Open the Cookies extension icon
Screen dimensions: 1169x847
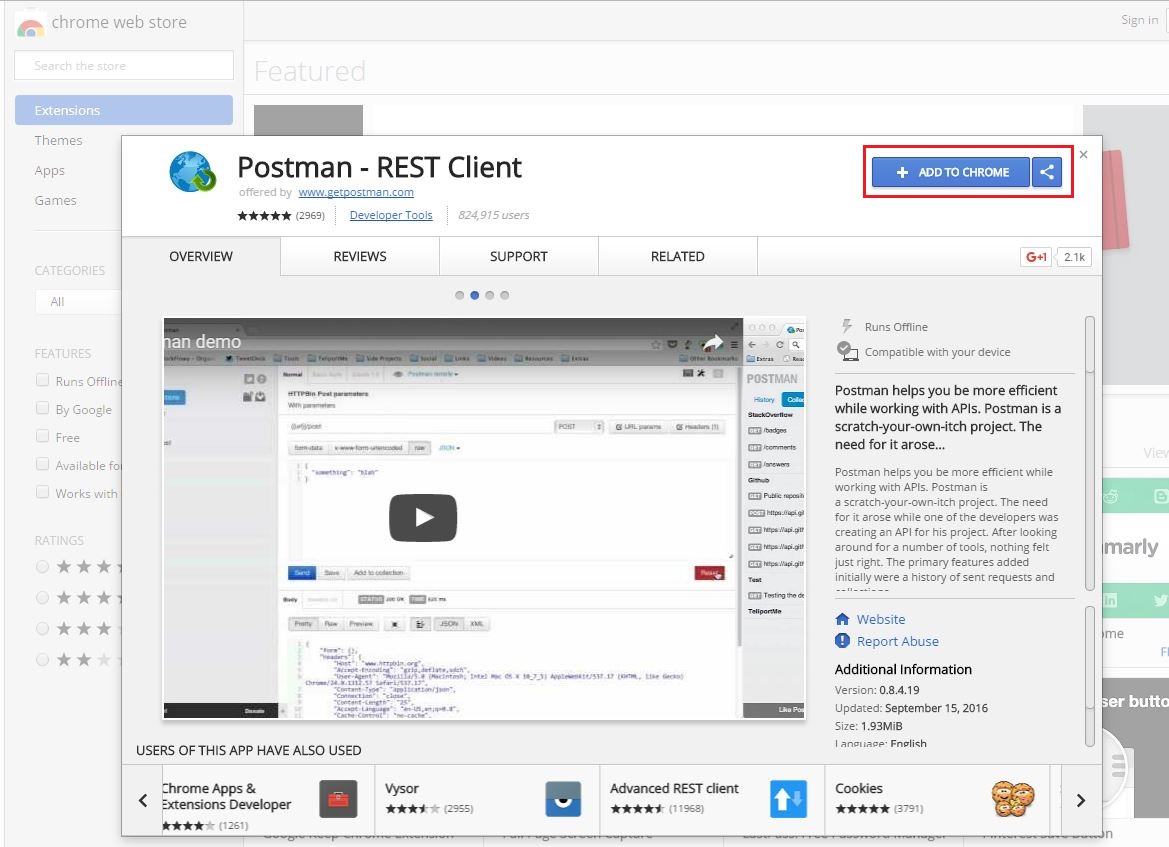point(1013,799)
